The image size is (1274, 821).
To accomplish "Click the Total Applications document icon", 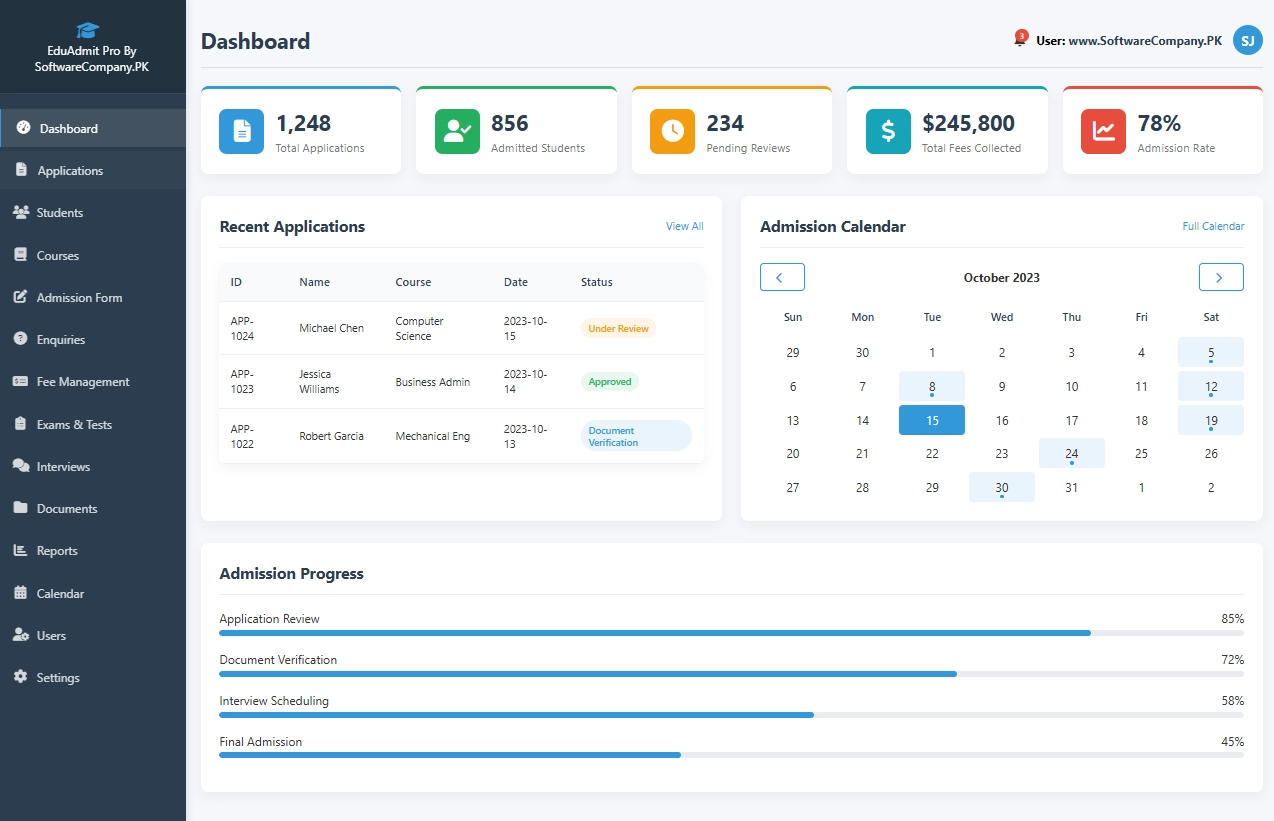I will (x=241, y=131).
